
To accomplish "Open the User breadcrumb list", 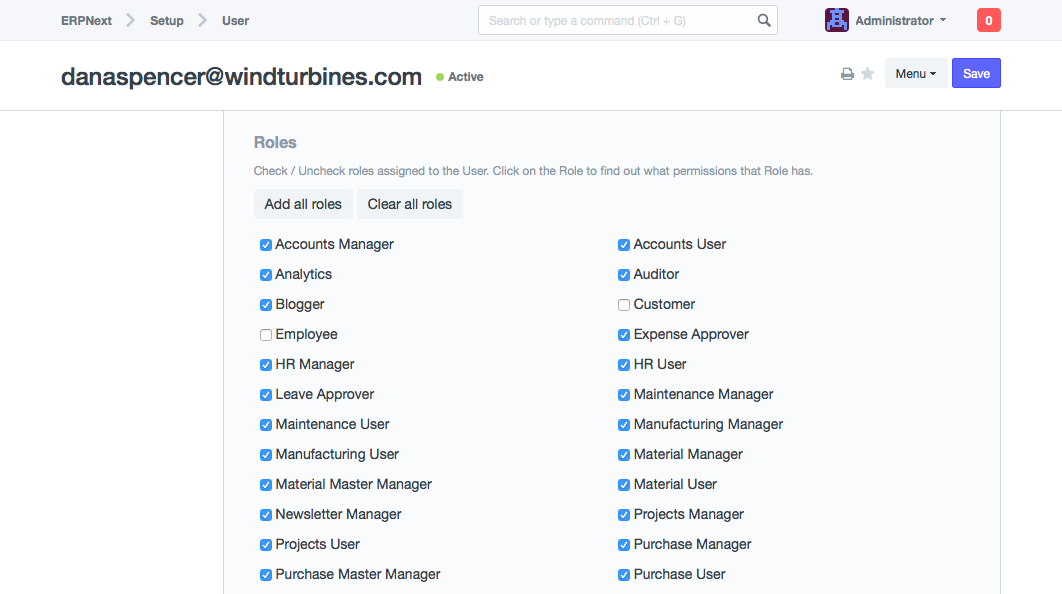I will point(235,20).
